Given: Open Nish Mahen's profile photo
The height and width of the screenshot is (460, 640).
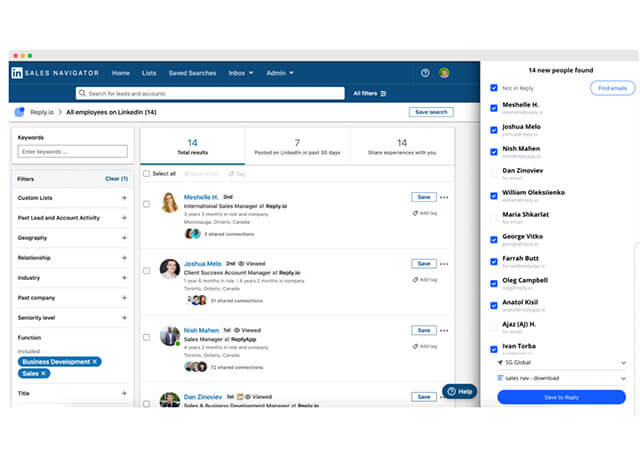Looking at the screenshot, I should pos(169,336).
